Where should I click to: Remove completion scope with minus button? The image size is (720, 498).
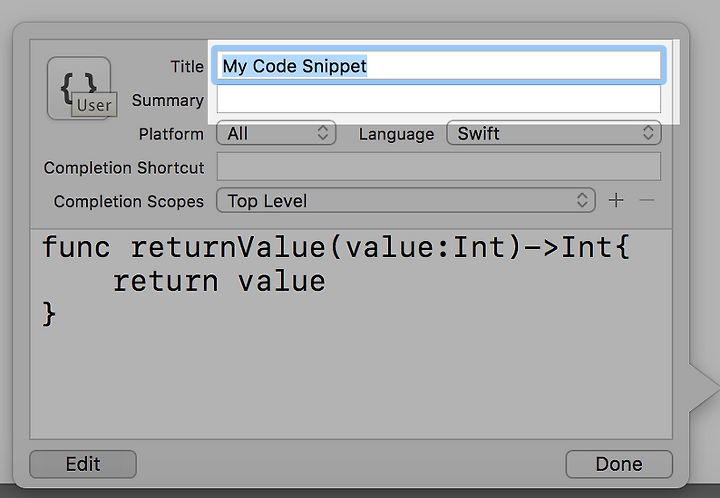(x=647, y=200)
